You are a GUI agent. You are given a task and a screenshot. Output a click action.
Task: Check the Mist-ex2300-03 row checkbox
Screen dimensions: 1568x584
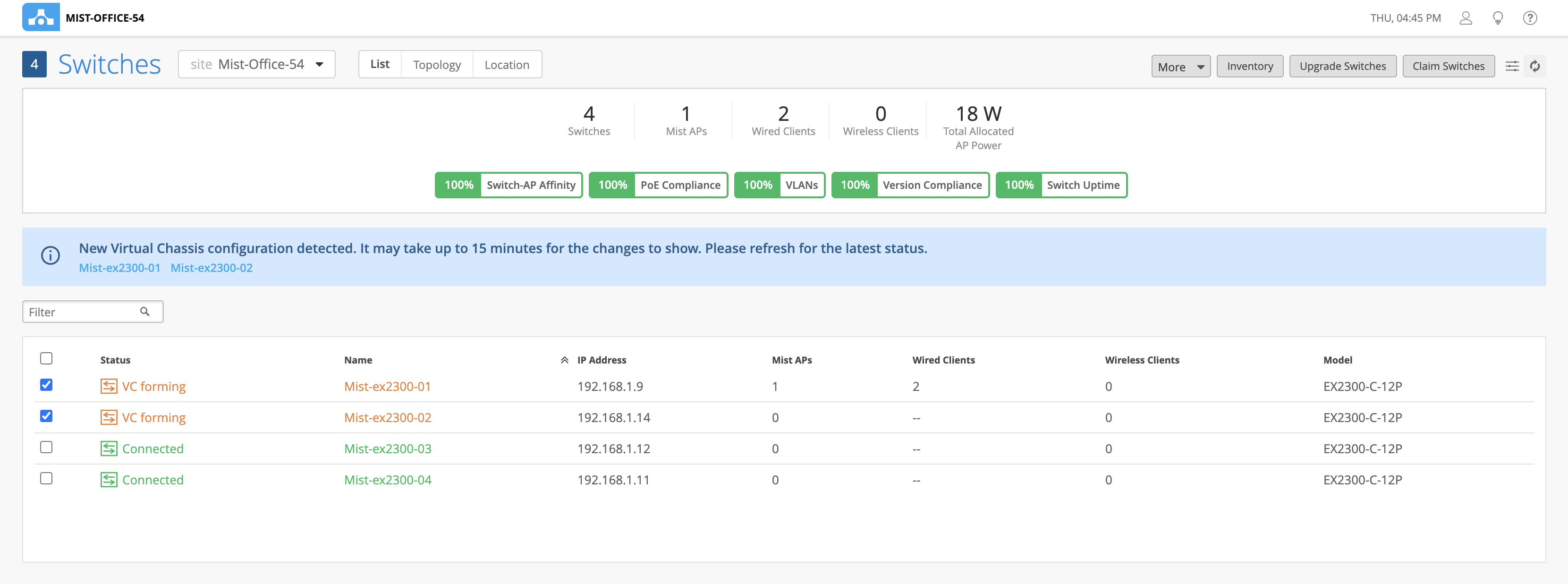(46, 447)
